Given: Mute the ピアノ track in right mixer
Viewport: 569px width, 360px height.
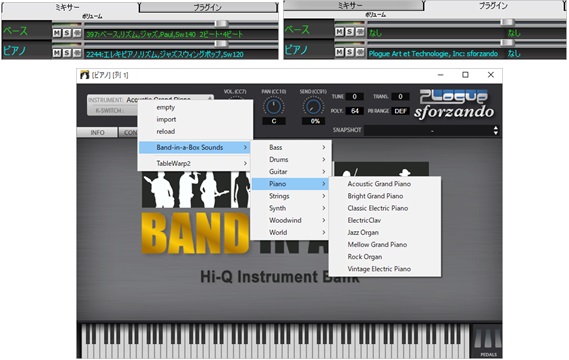Looking at the screenshot, I should point(339,52).
